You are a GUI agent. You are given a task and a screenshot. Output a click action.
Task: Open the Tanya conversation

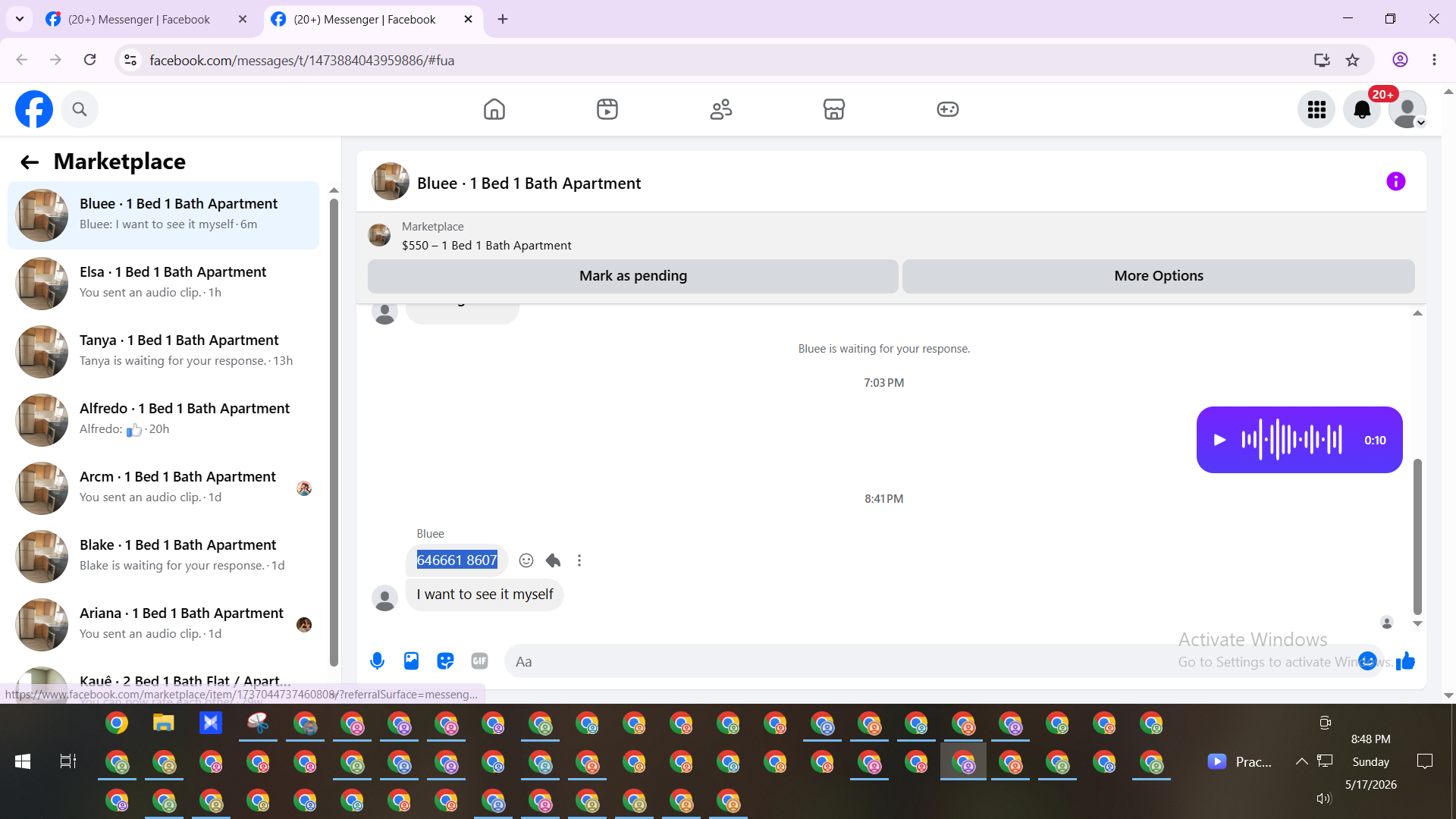click(163, 352)
